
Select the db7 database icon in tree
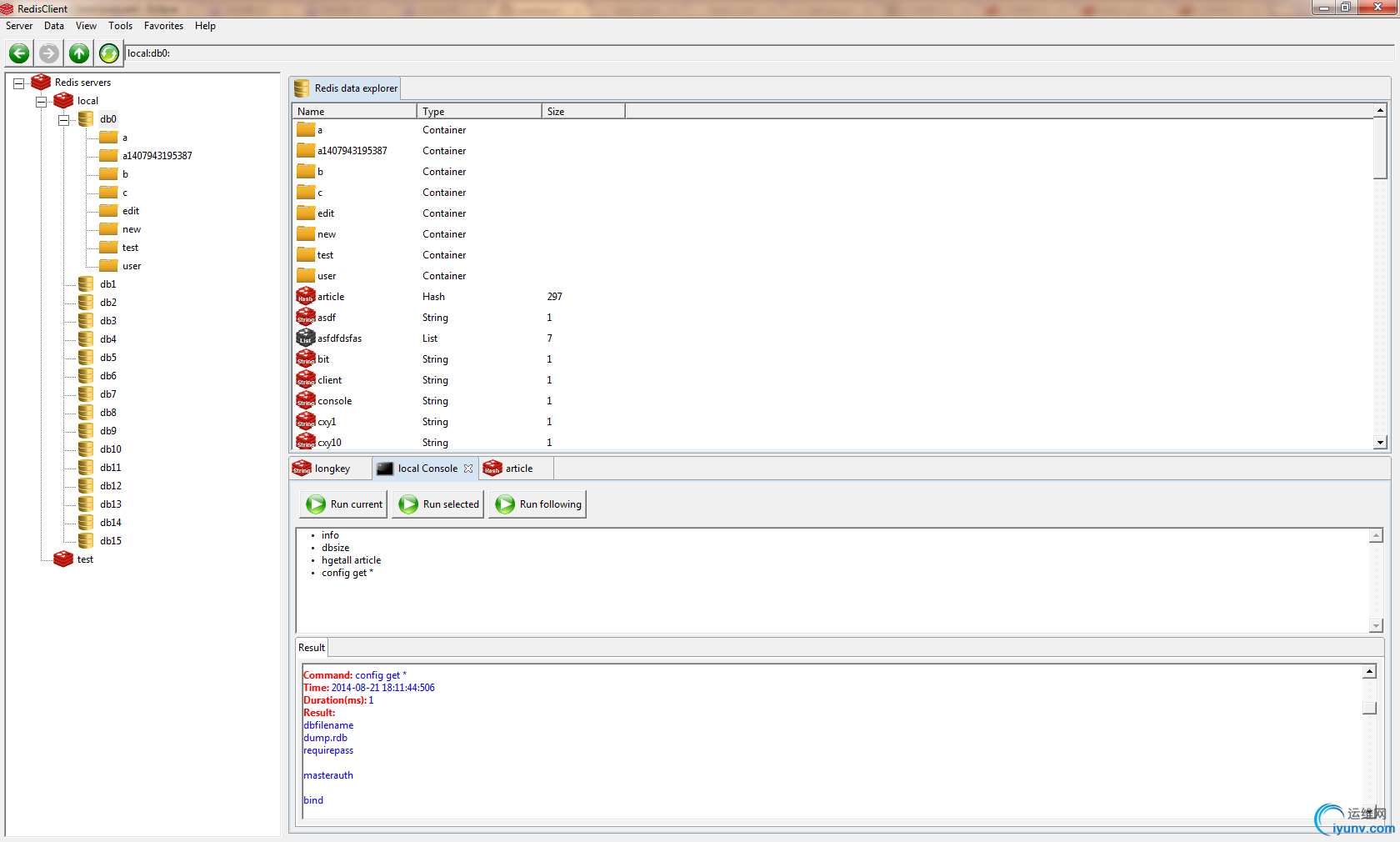pyautogui.click(x=86, y=394)
